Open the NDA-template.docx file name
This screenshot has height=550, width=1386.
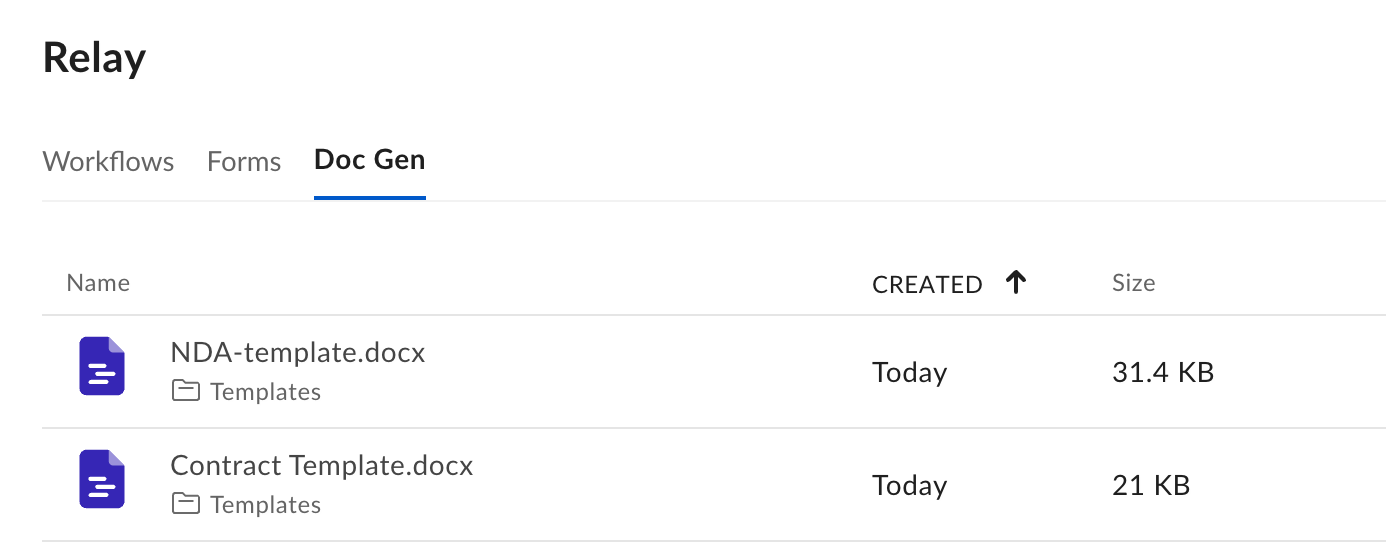tap(298, 353)
